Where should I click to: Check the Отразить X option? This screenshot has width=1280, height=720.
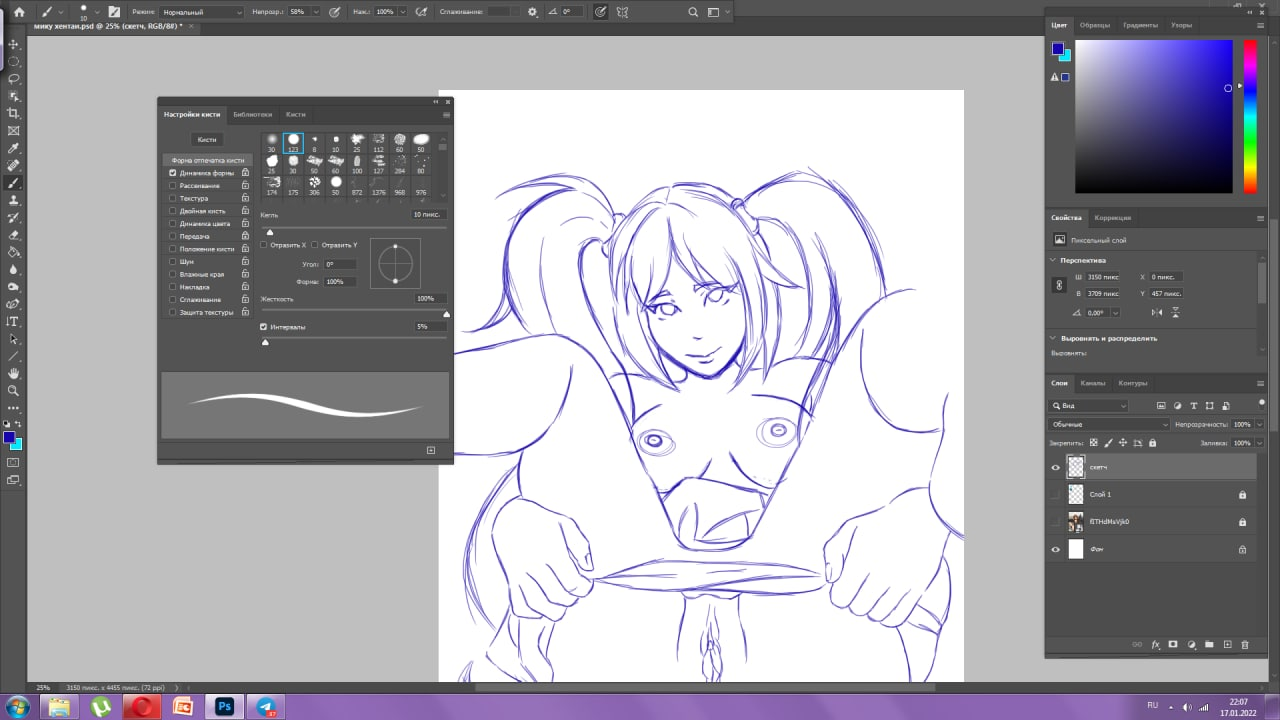pos(264,244)
